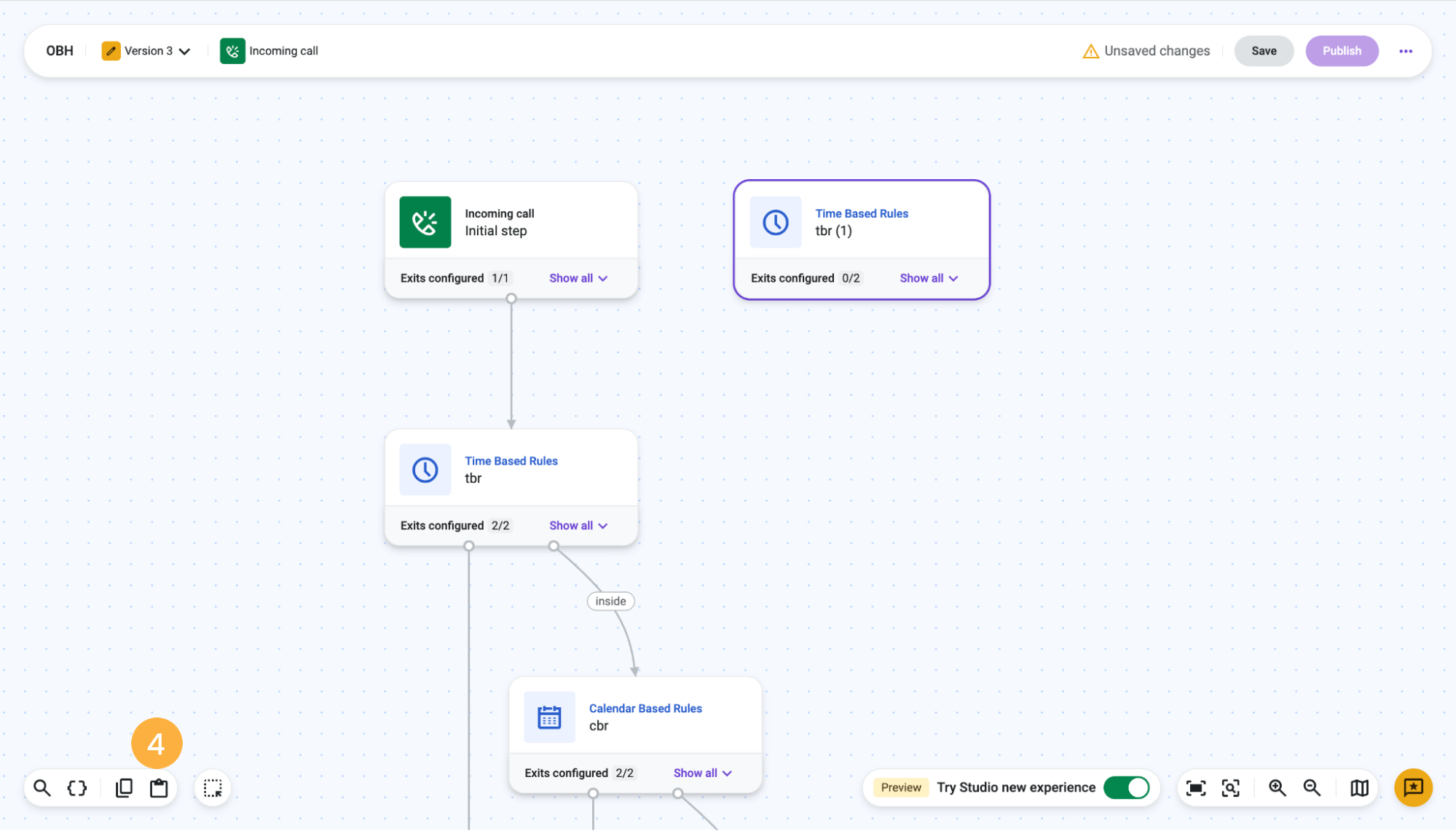Screen dimensions: 1456x831
Task: Click the calendar icon on cbr step
Action: pyautogui.click(x=550, y=717)
